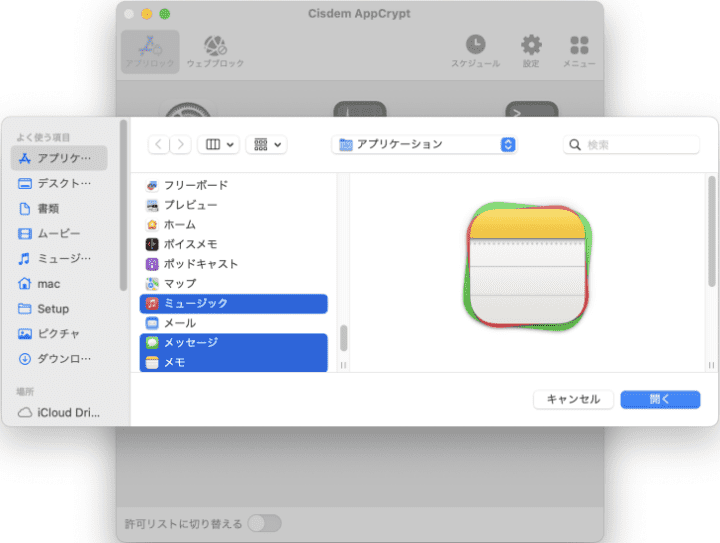The width and height of the screenshot is (720, 543).
Task: Click the search magnifier icon
Action: [575, 145]
